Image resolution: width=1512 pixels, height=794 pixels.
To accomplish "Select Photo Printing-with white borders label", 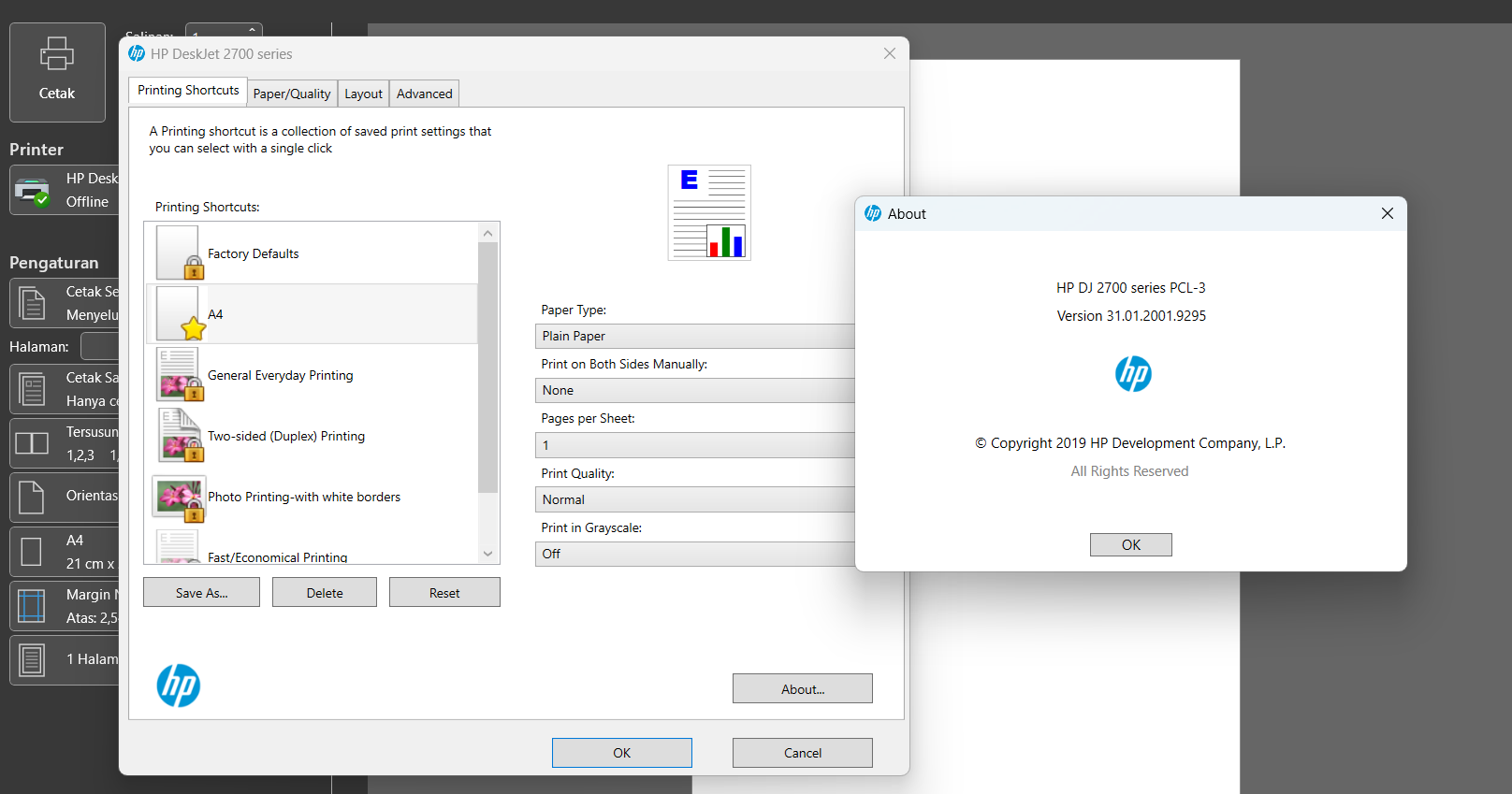I will (x=304, y=497).
